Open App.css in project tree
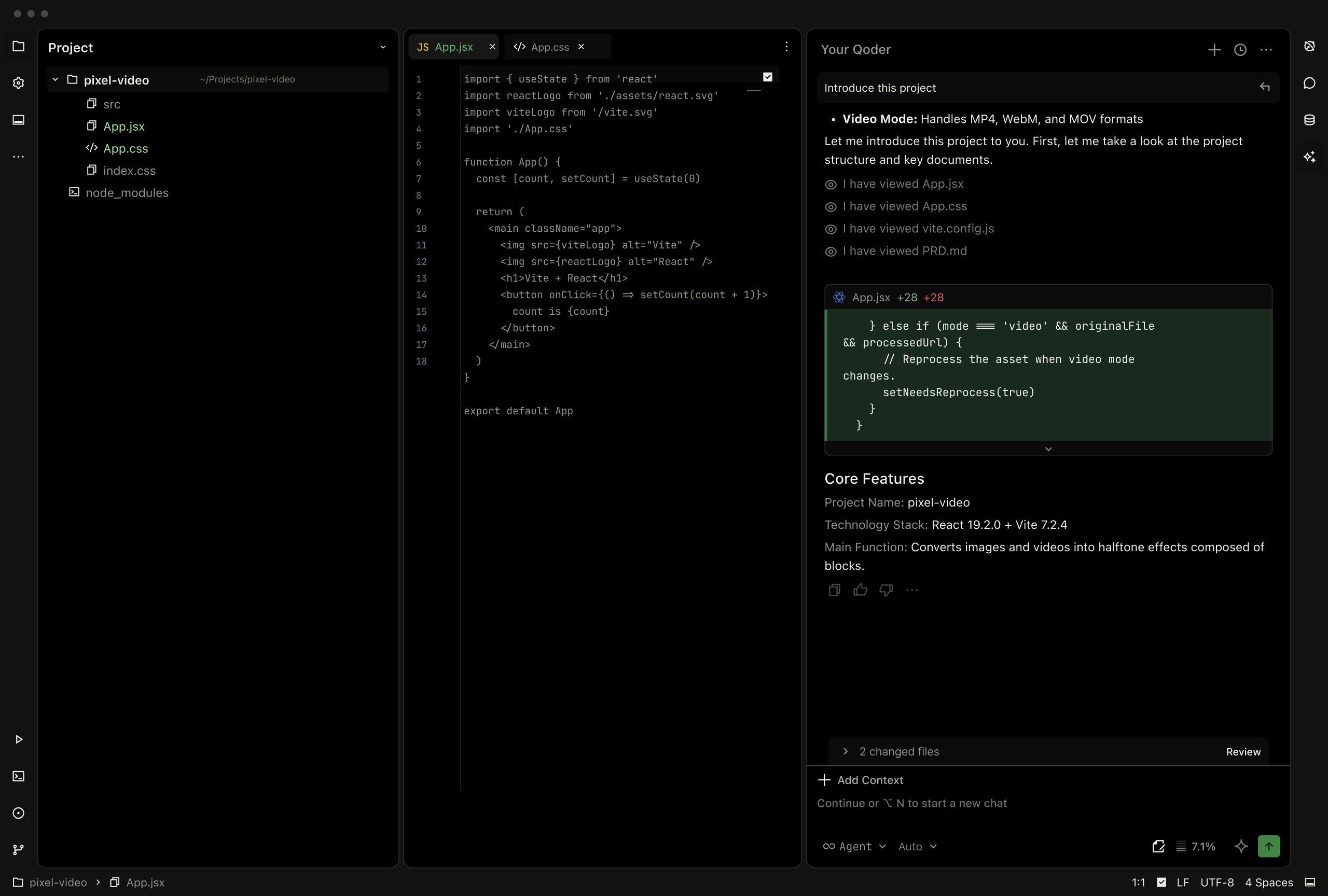This screenshot has width=1328, height=896. point(125,148)
